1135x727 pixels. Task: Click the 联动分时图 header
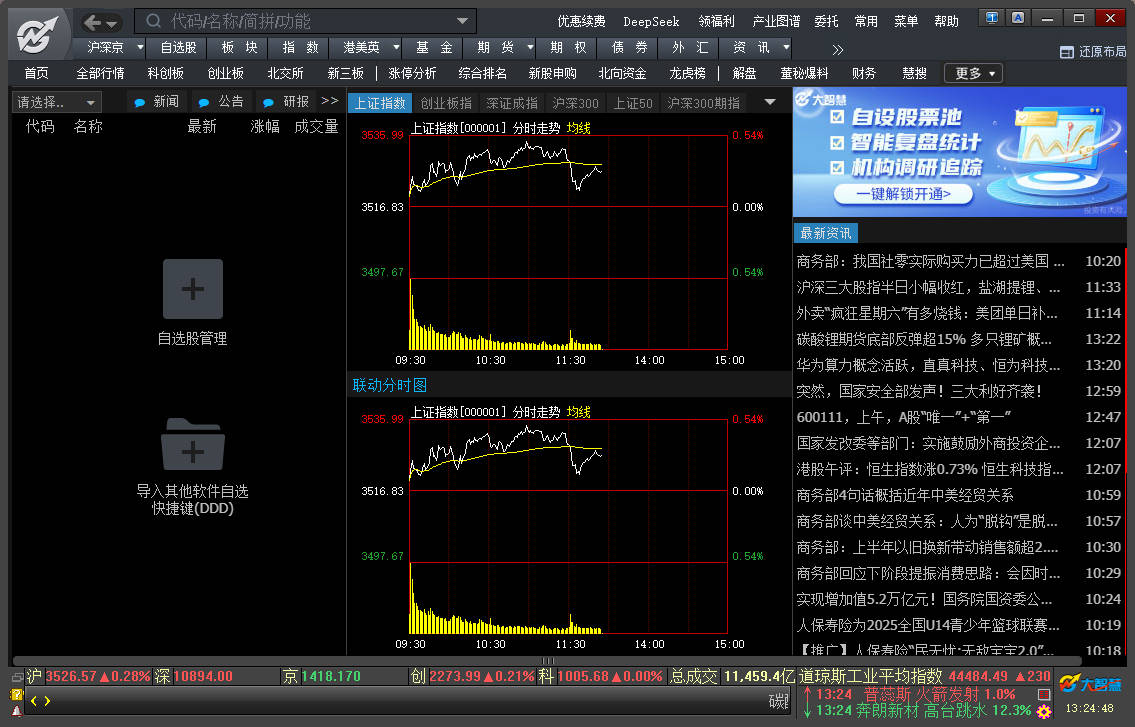pyautogui.click(x=389, y=385)
